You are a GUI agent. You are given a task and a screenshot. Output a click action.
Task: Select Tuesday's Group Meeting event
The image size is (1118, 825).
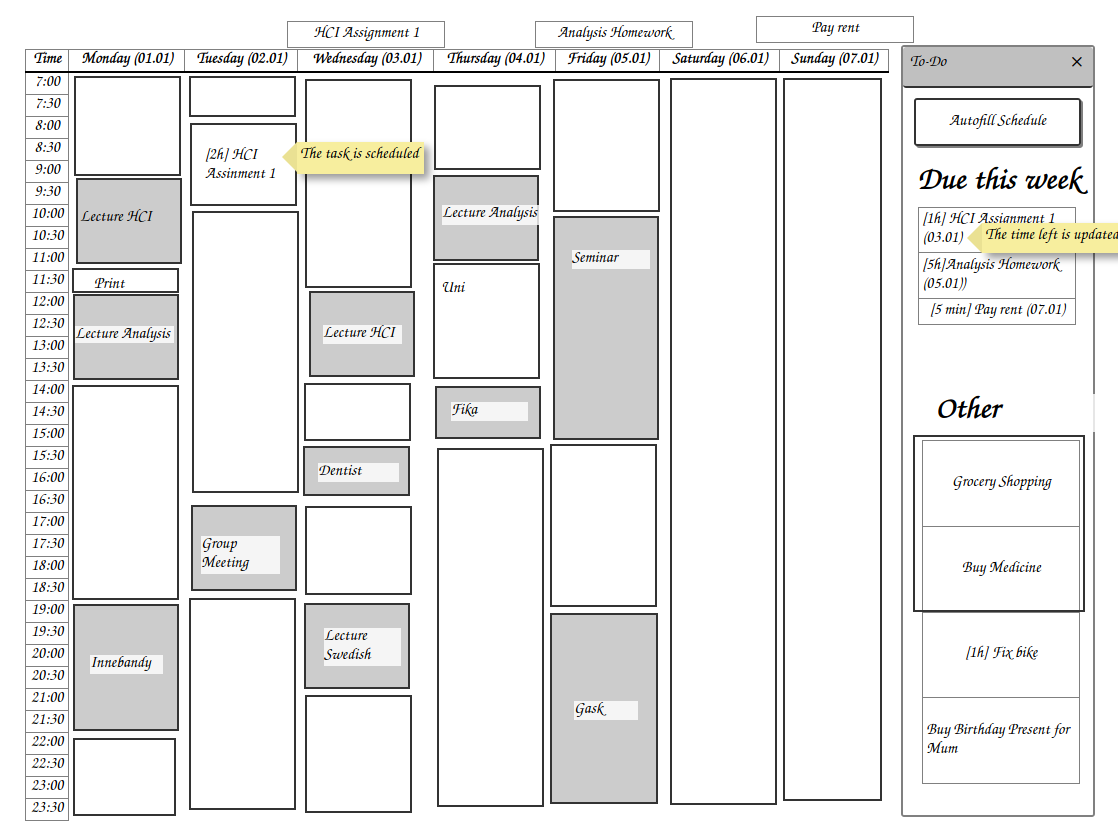pos(244,548)
